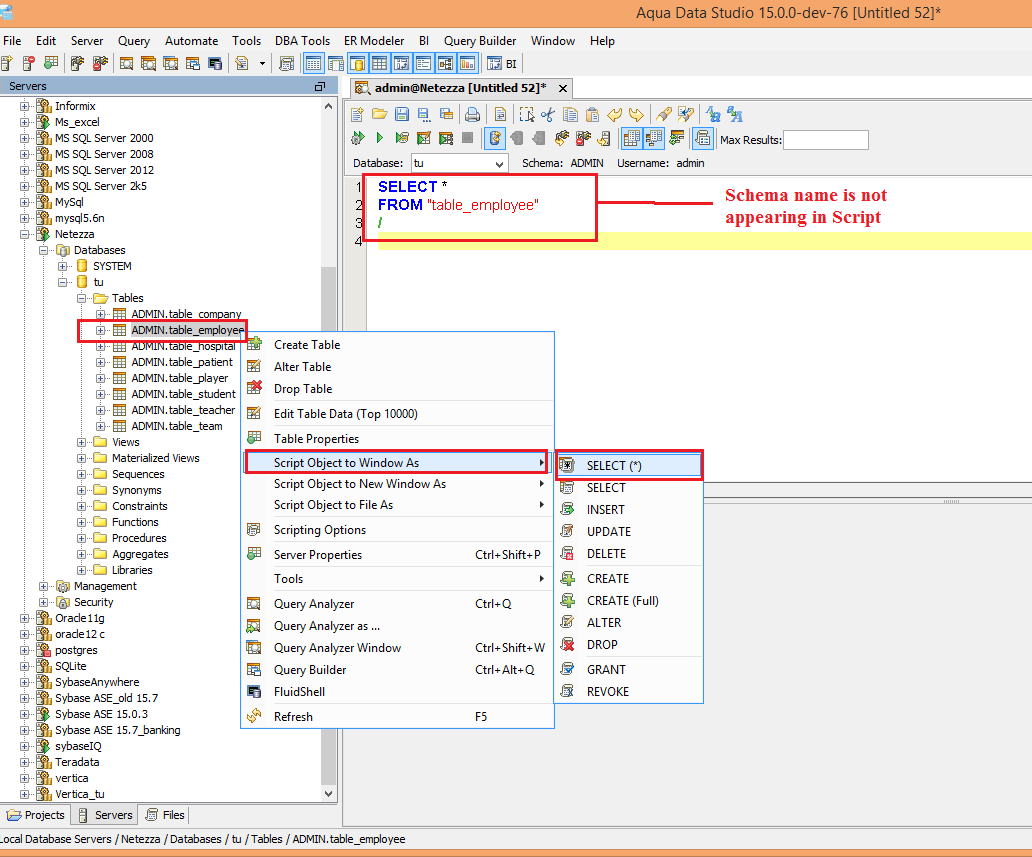Click the Print icon in editor toolbar
The image size is (1032, 857).
(473, 115)
